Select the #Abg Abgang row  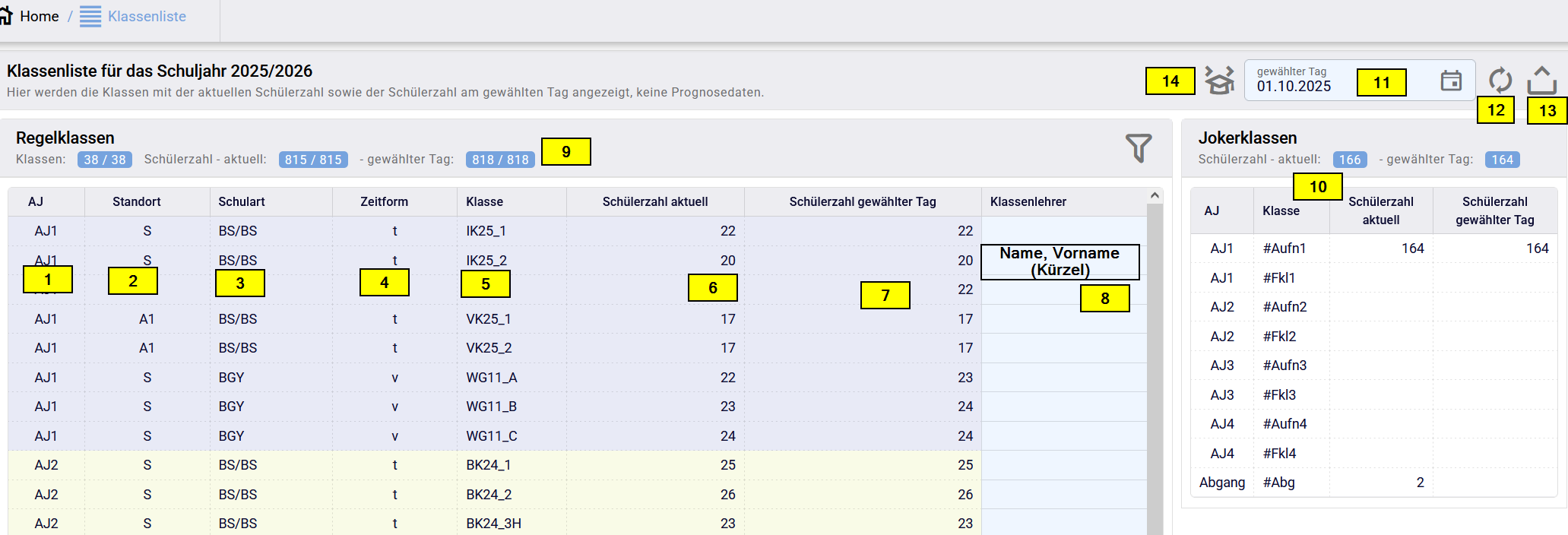(1279, 483)
